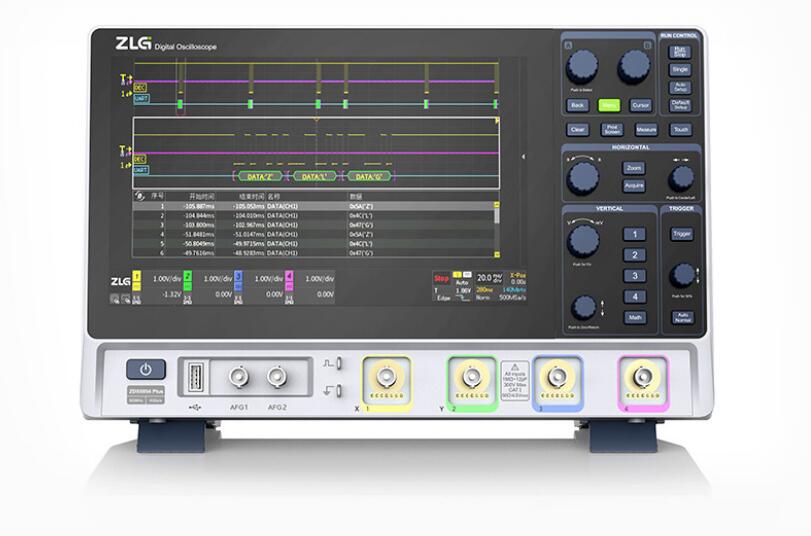Tap the decode table scroll-up arrow
811x536 pixels.
(x=497, y=205)
